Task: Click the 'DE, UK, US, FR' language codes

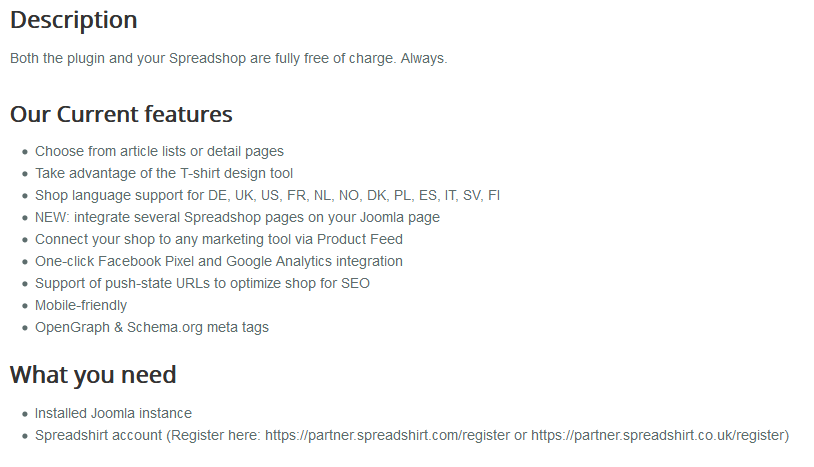Action: 256,195
